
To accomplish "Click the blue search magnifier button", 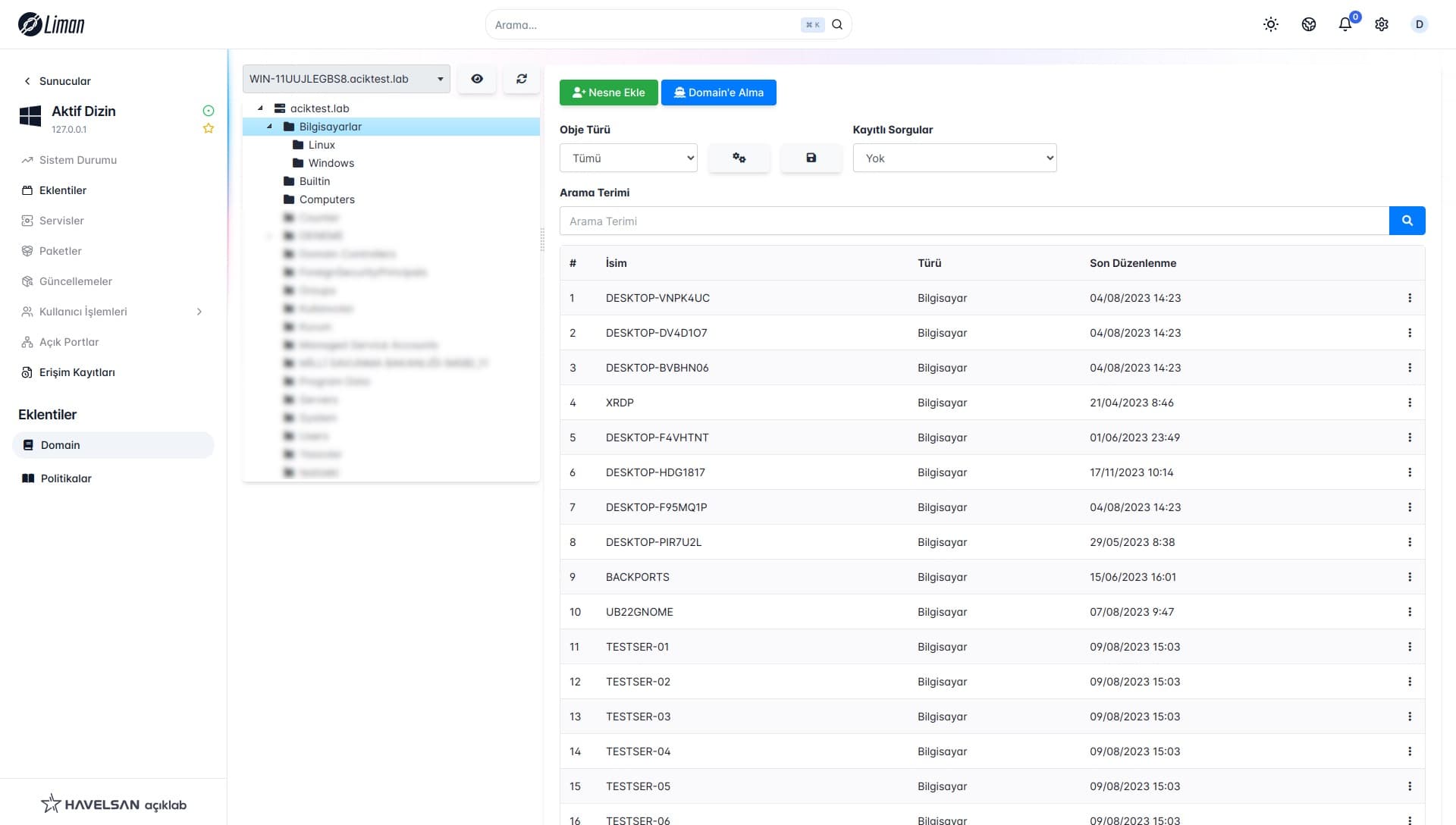I will click(x=1407, y=221).
